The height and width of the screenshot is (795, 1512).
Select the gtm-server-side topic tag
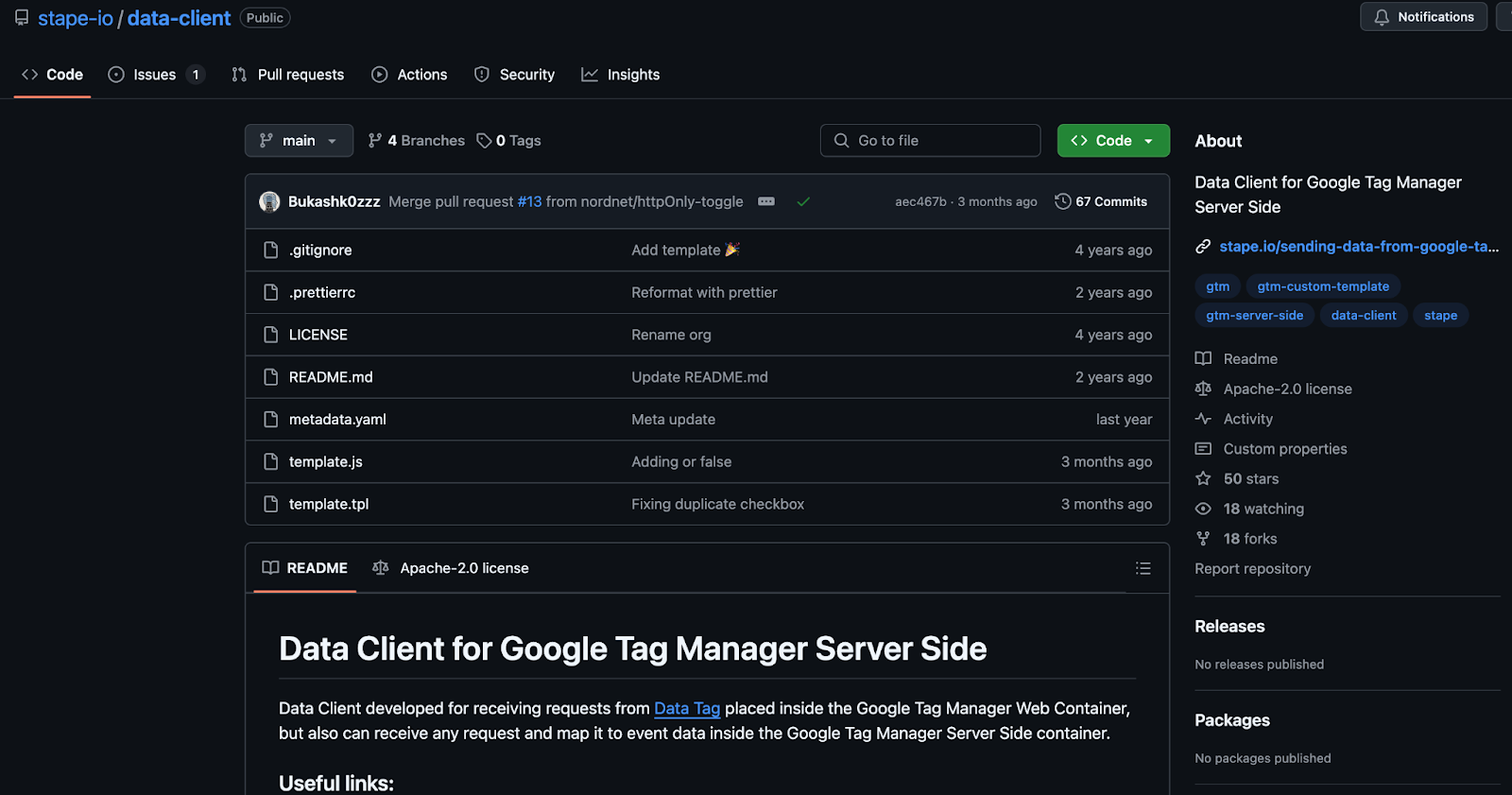[x=1254, y=316]
